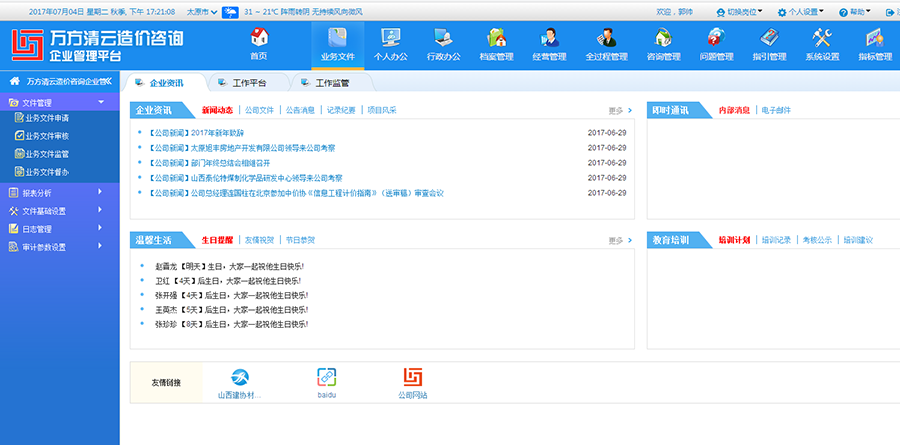Open the baidu friendly link icon
Screen dimensions: 900x445
pyautogui.click(x=327, y=377)
